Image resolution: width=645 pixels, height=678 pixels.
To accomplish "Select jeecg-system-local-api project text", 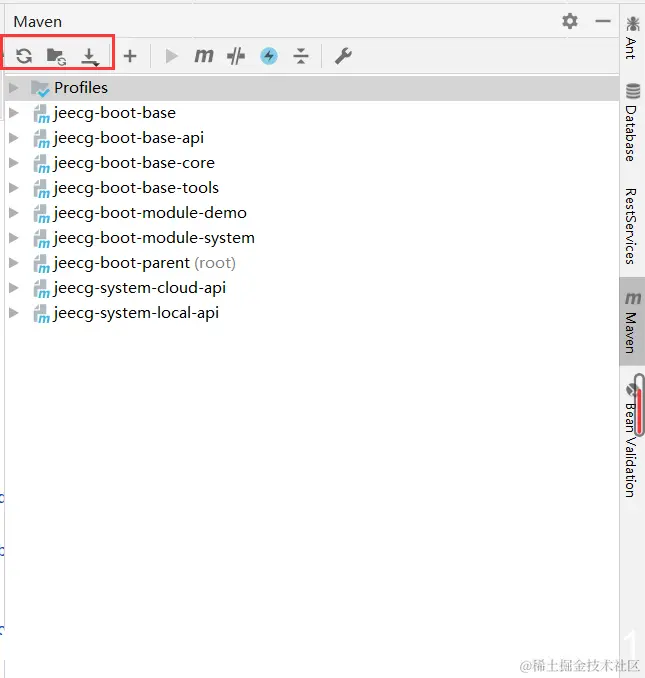I will click(136, 313).
